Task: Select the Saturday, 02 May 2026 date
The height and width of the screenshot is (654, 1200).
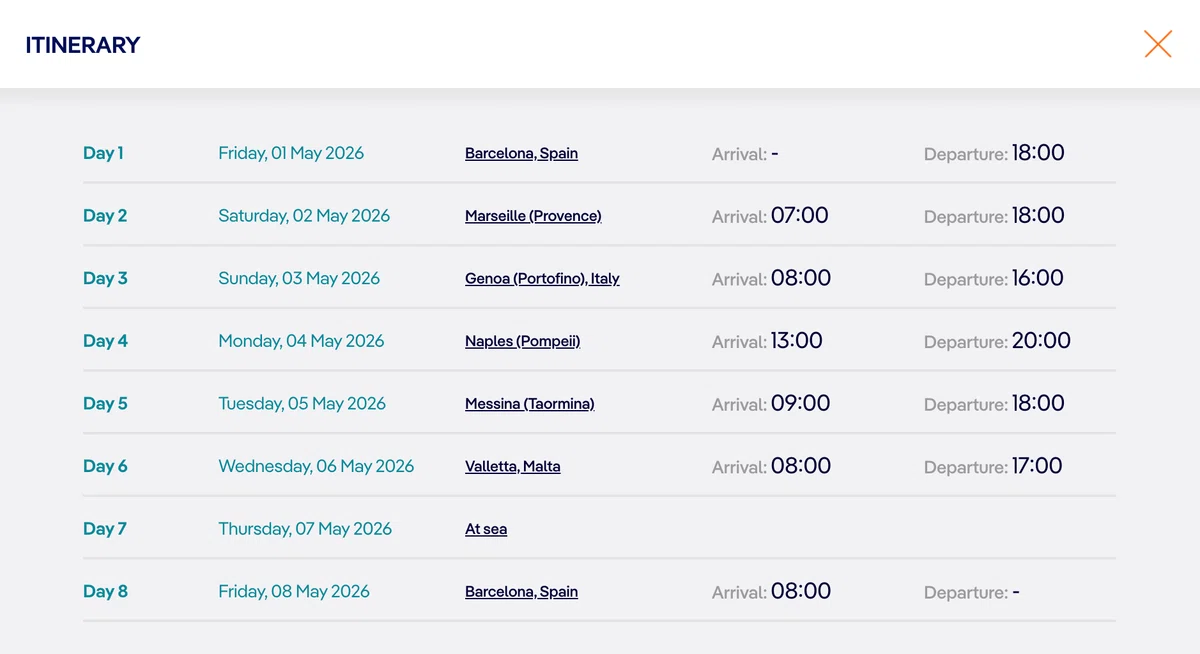Action: click(x=304, y=216)
